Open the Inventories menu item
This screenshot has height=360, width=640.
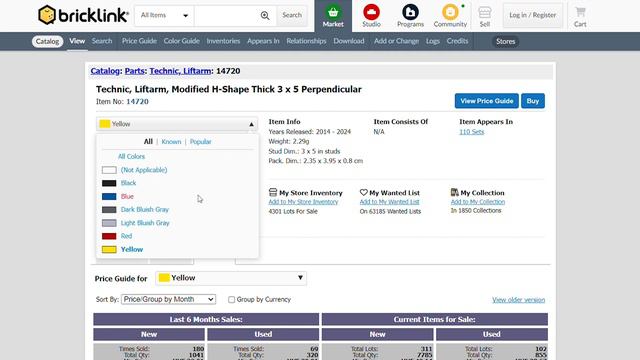coord(223,41)
